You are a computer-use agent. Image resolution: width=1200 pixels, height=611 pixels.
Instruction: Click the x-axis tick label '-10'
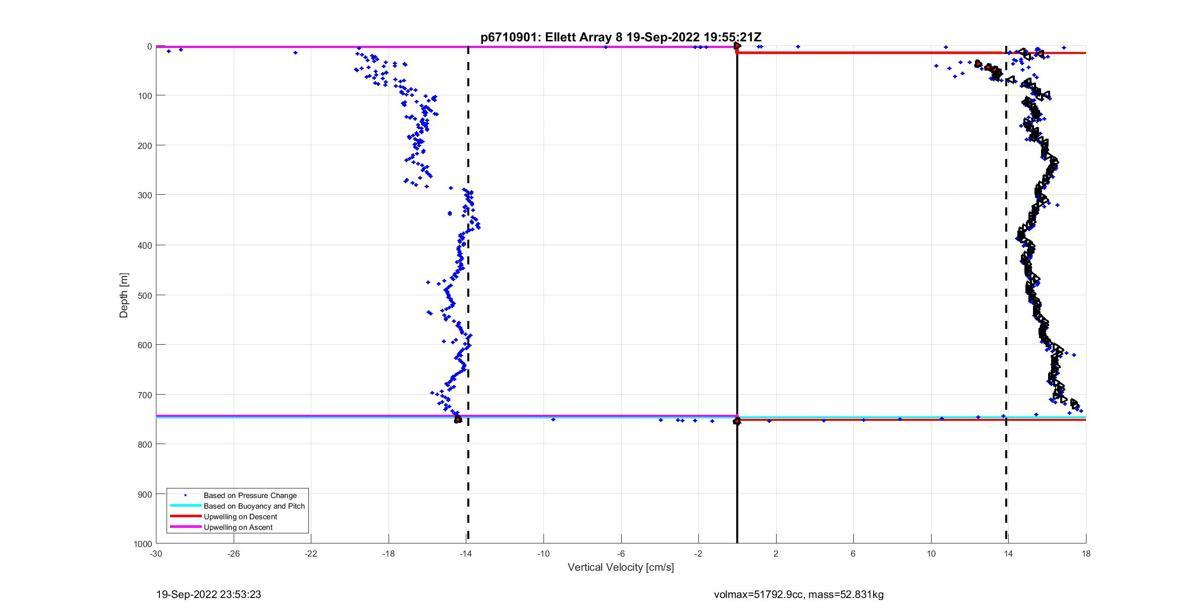(544, 553)
